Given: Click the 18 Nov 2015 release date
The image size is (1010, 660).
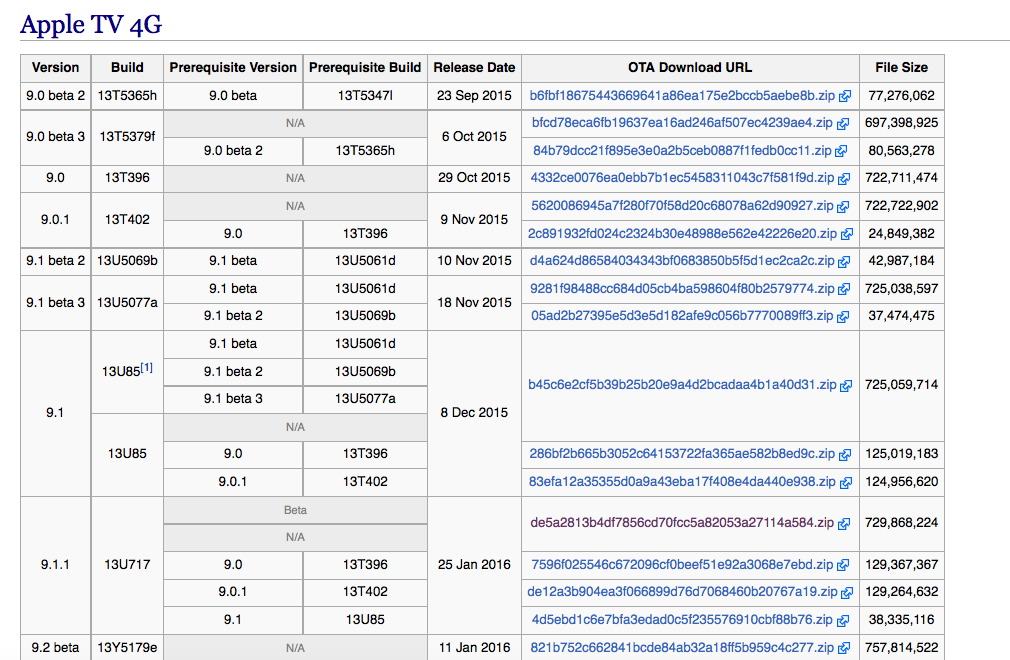Looking at the screenshot, I should 474,303.
